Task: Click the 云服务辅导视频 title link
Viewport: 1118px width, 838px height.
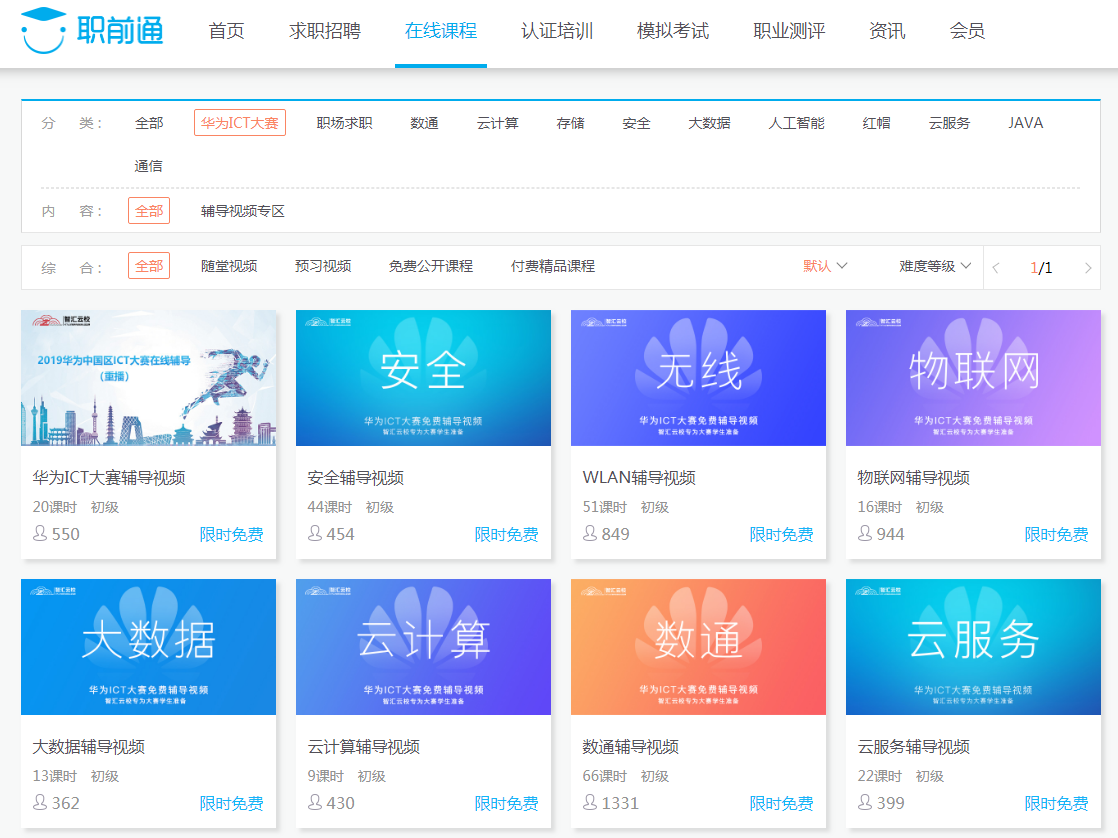Action: 913,747
